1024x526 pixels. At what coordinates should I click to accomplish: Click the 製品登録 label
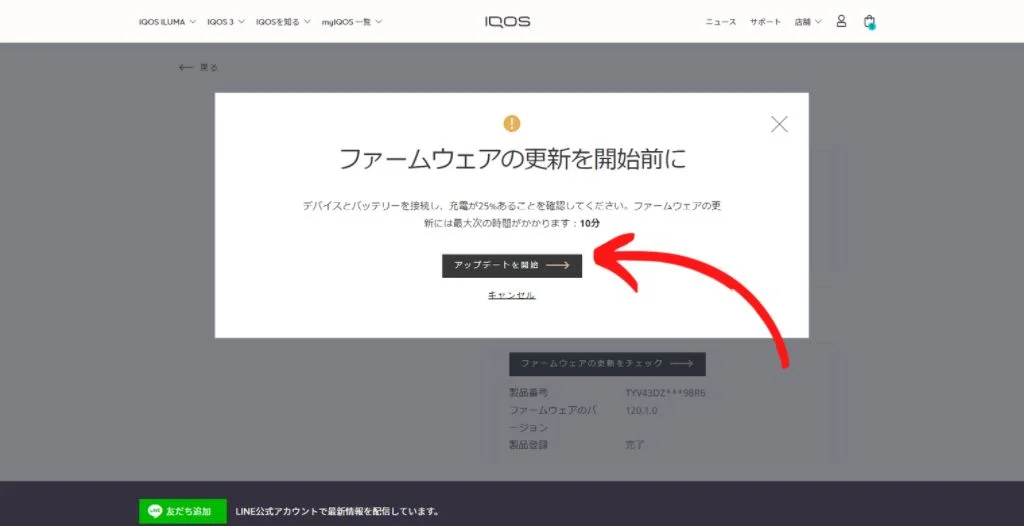tap(528, 445)
